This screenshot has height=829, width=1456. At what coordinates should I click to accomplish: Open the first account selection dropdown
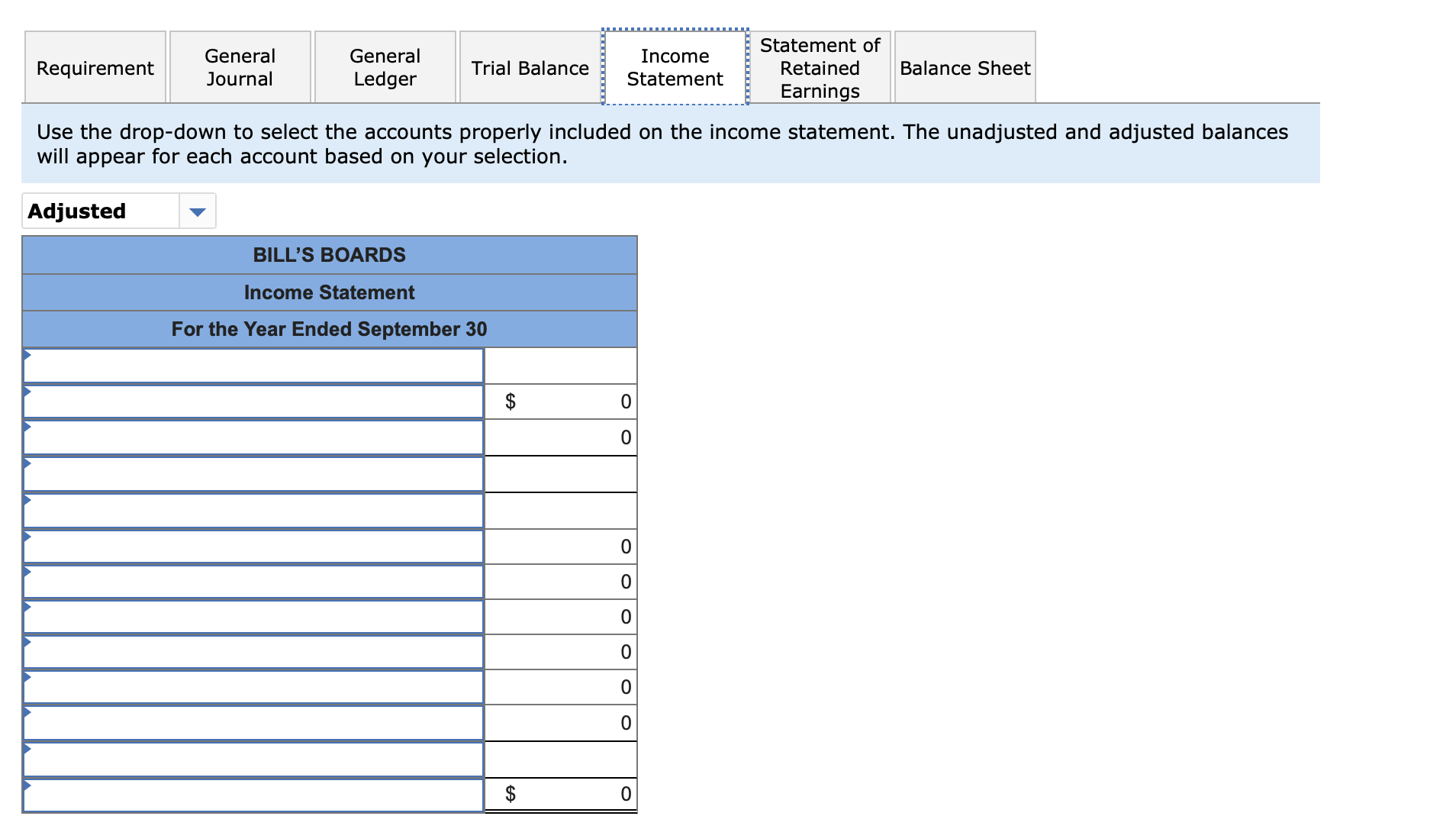[253, 365]
